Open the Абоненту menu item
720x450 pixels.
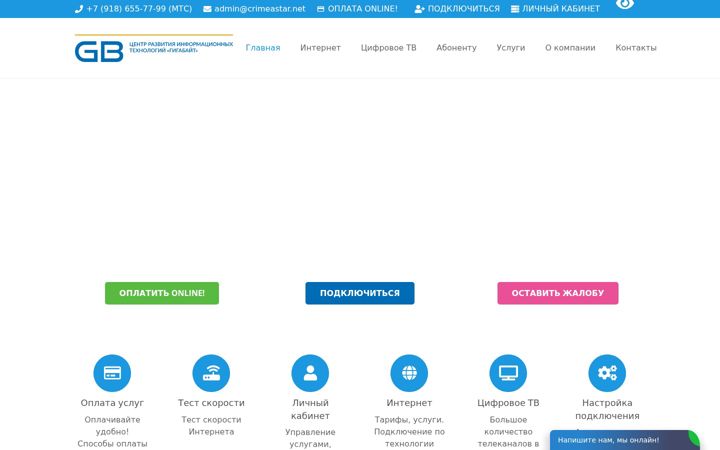456,48
